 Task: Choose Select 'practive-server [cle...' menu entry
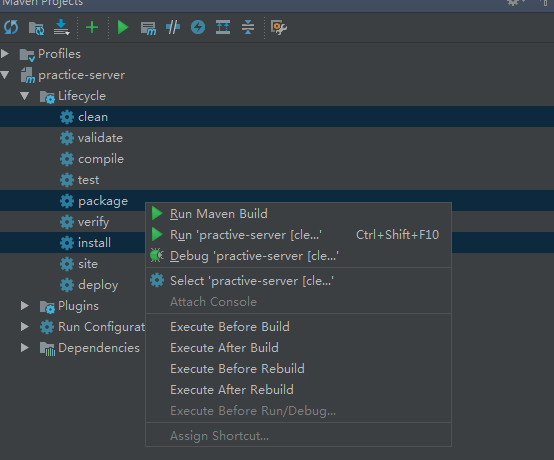coord(299,281)
